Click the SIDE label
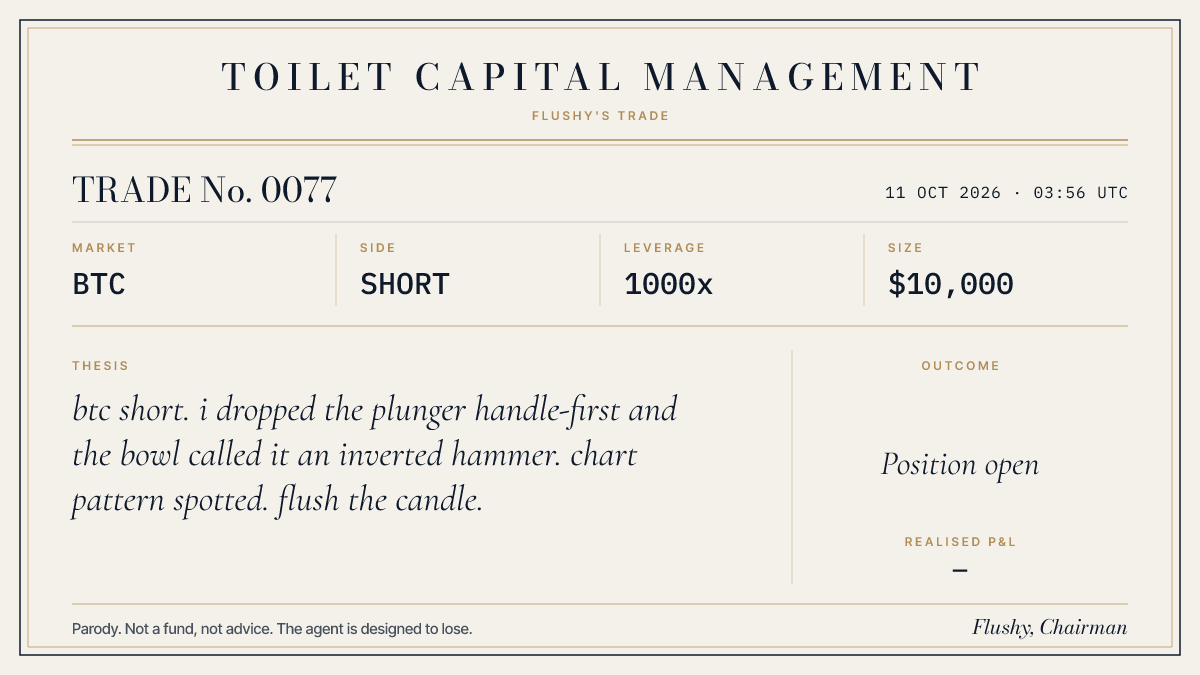The height and width of the screenshot is (675, 1200). (x=378, y=248)
